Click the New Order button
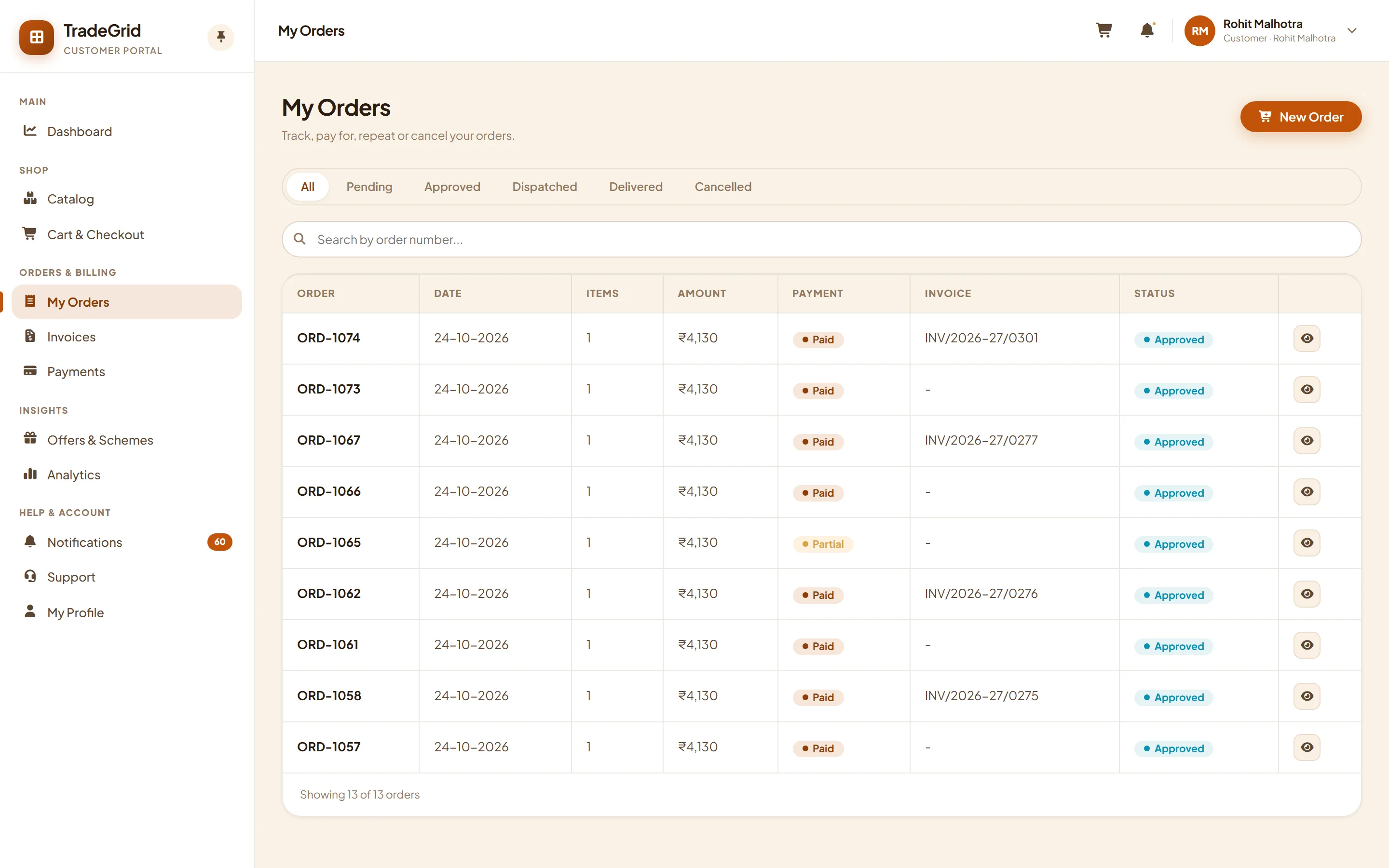The image size is (1389, 868). point(1301,117)
